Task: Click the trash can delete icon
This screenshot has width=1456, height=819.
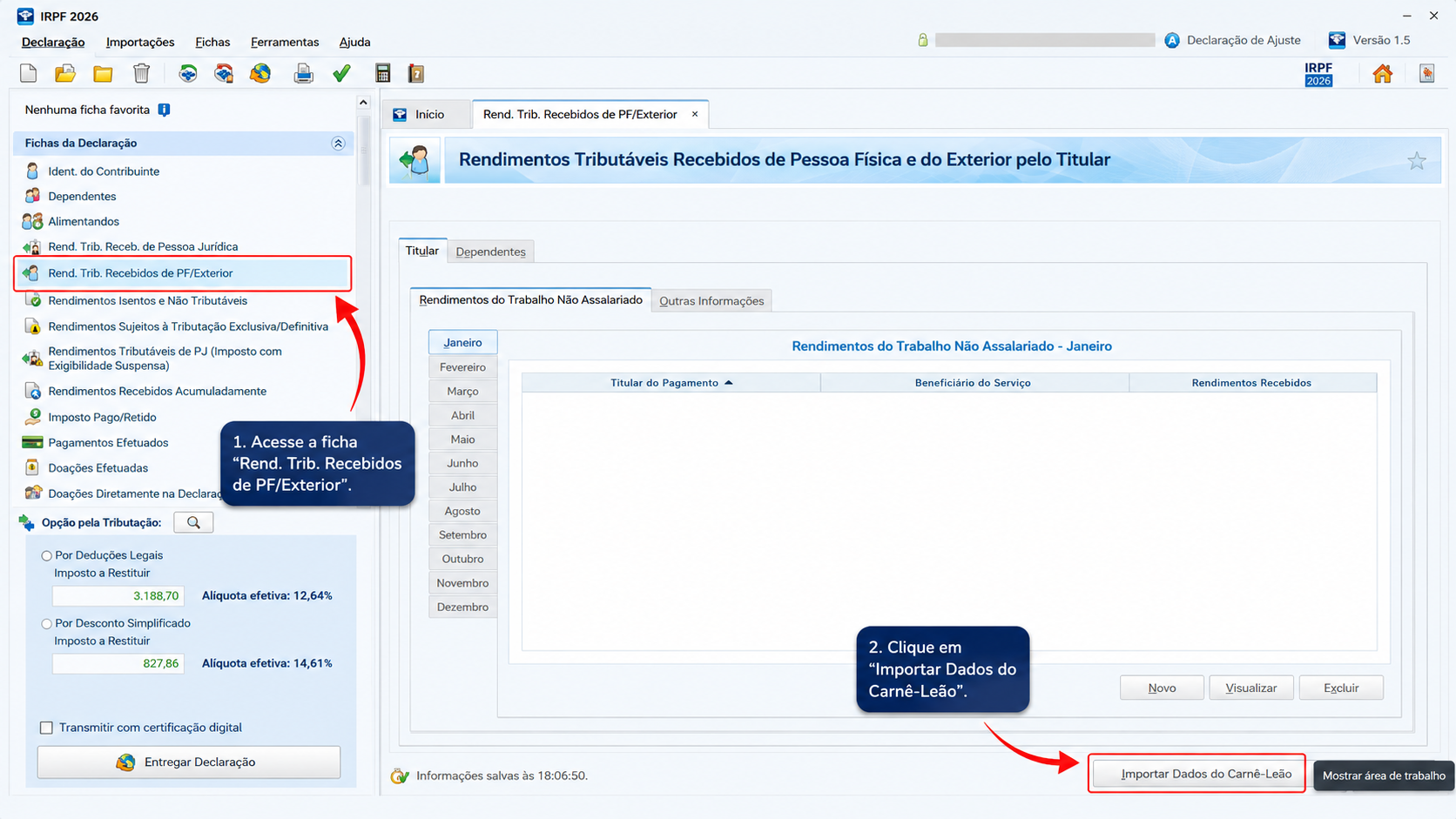Action: coord(141,73)
